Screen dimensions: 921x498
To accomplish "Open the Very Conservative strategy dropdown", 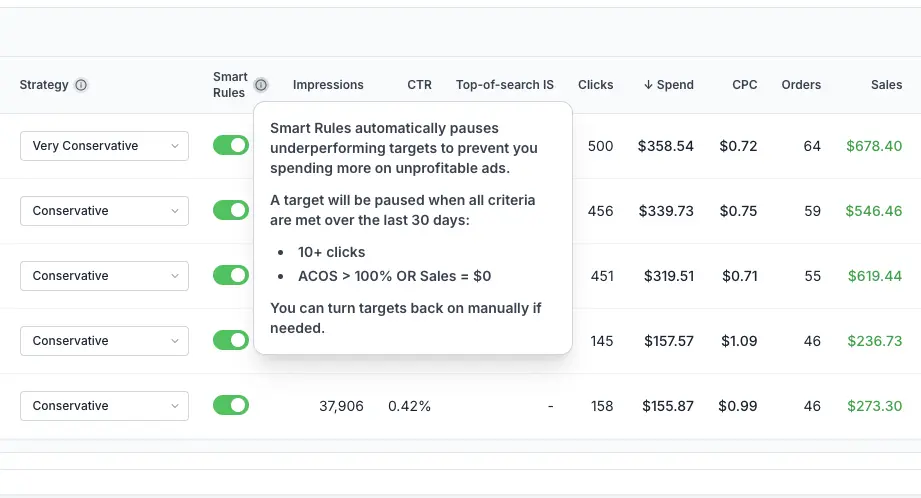I will point(105,146).
